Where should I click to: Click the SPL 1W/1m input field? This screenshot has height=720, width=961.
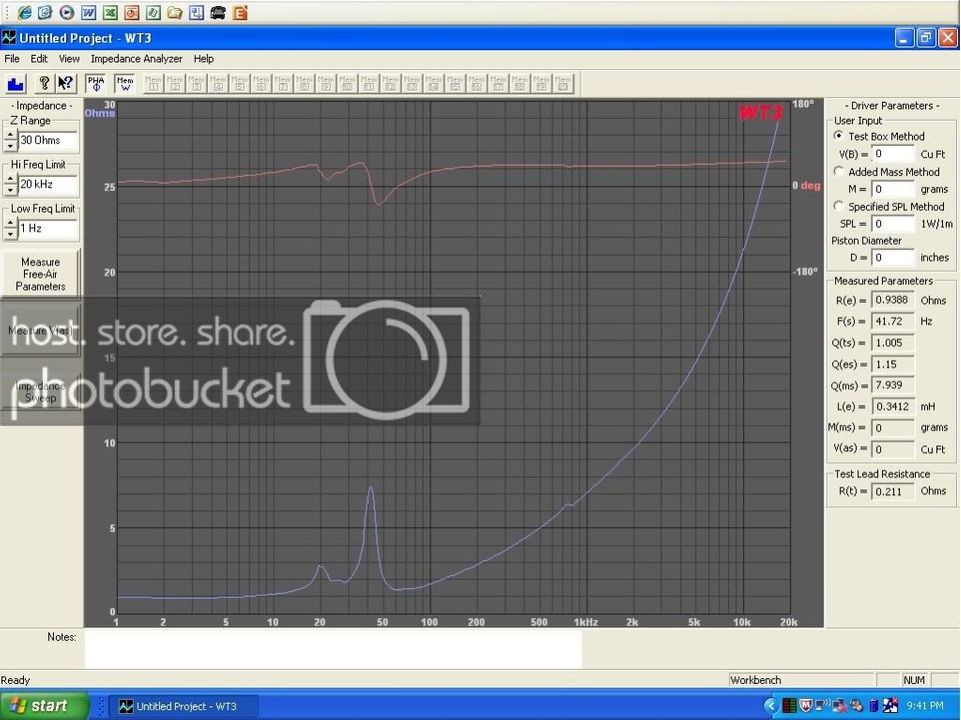pos(893,224)
